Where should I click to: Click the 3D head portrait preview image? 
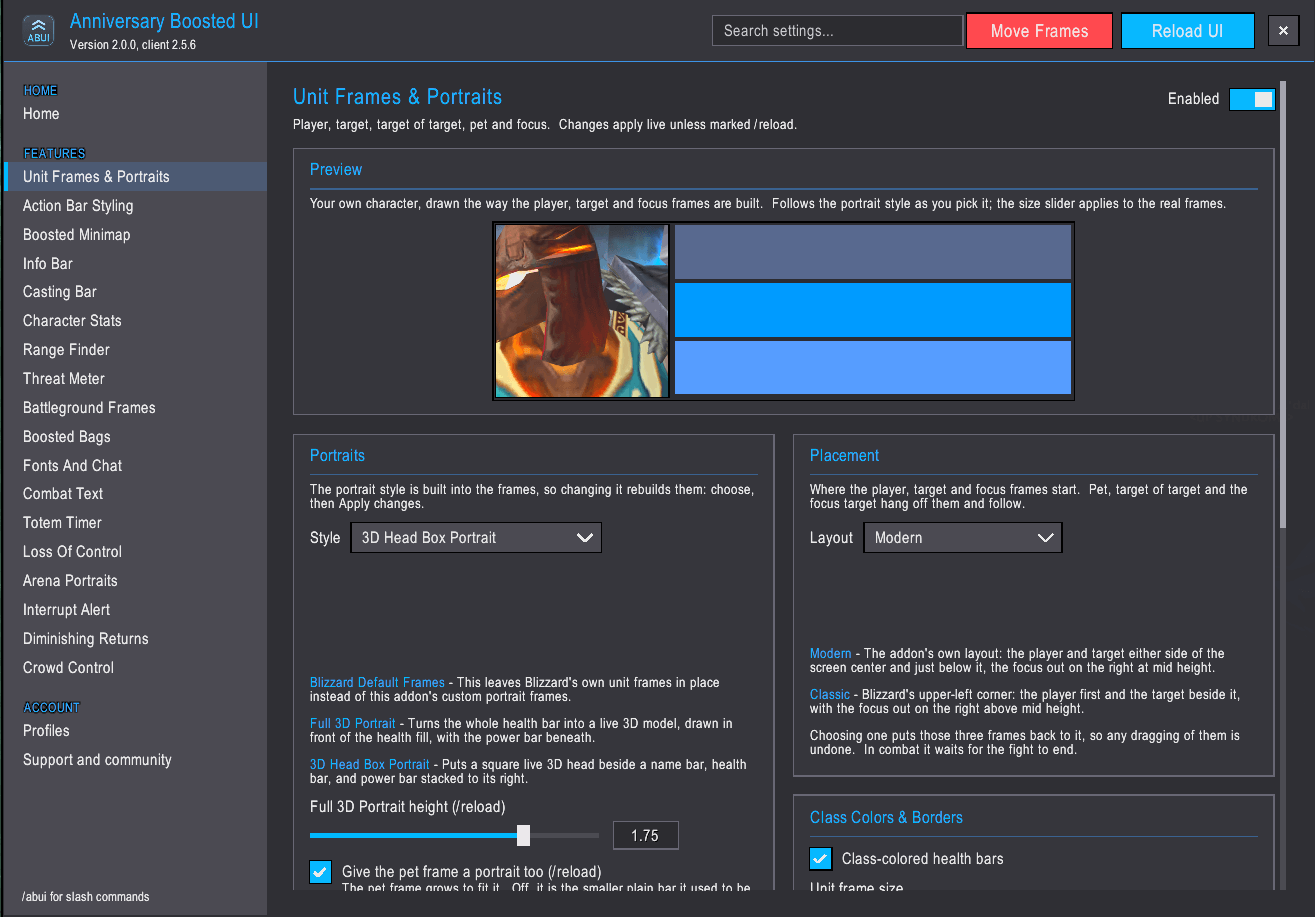click(582, 311)
